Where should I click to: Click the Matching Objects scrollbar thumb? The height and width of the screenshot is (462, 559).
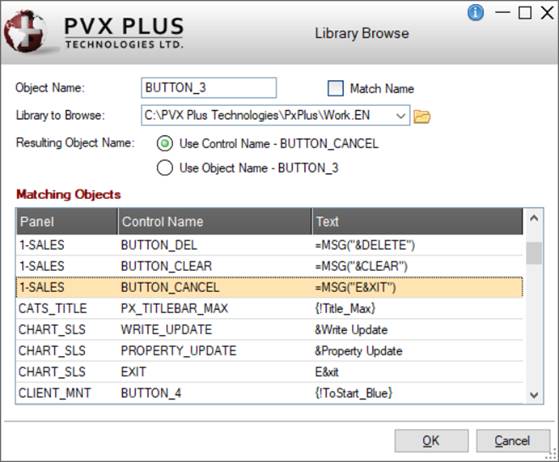click(534, 253)
